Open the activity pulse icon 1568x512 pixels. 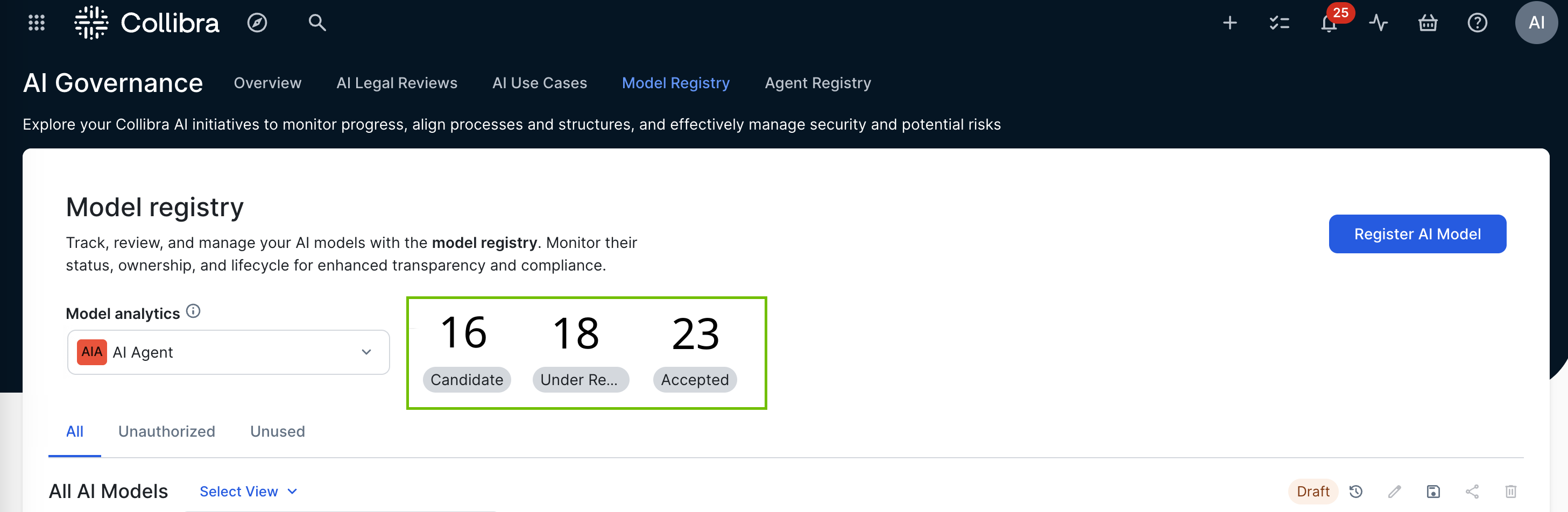click(x=1378, y=23)
